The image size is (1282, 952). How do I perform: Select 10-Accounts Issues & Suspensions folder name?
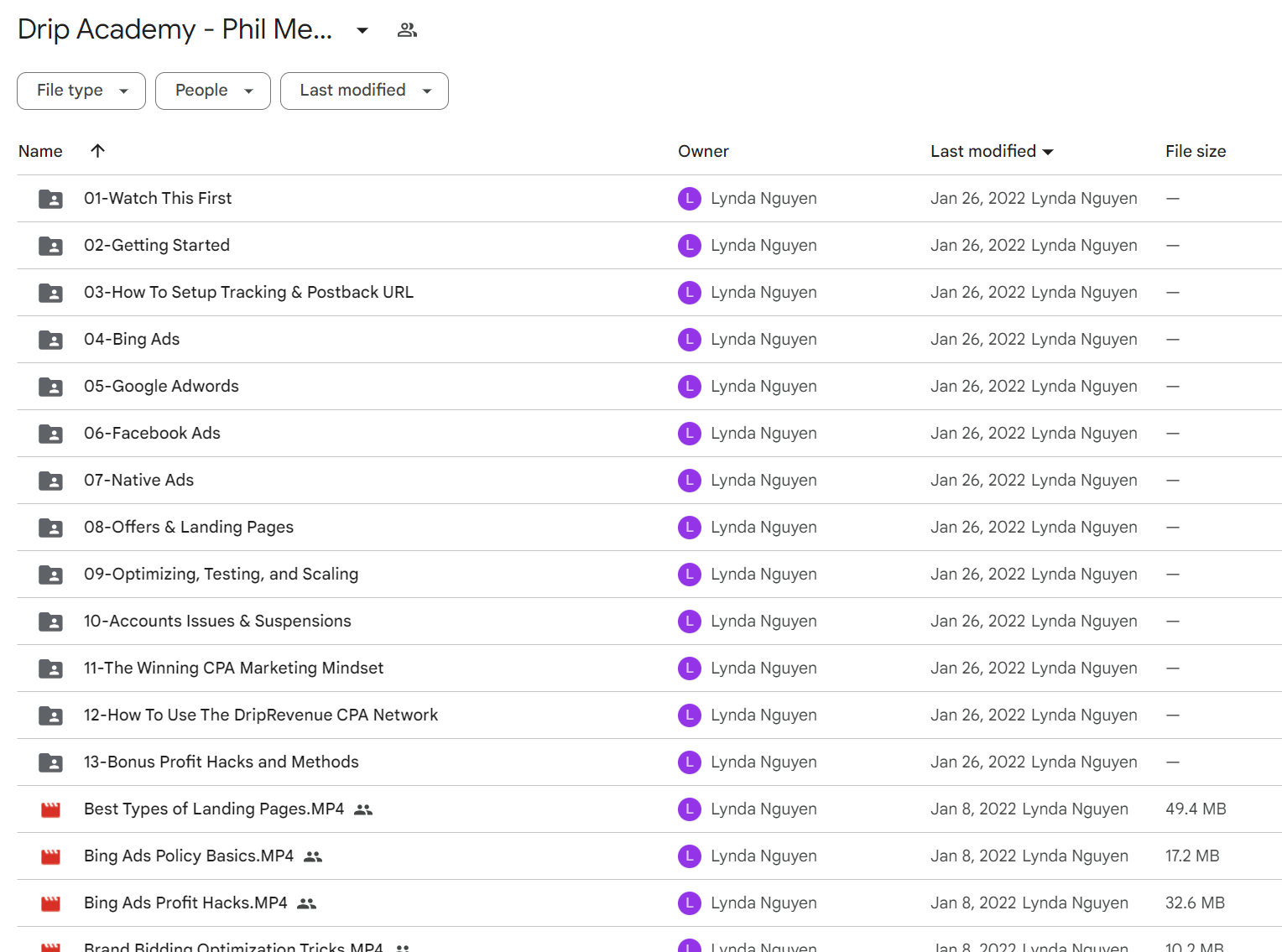click(x=217, y=621)
